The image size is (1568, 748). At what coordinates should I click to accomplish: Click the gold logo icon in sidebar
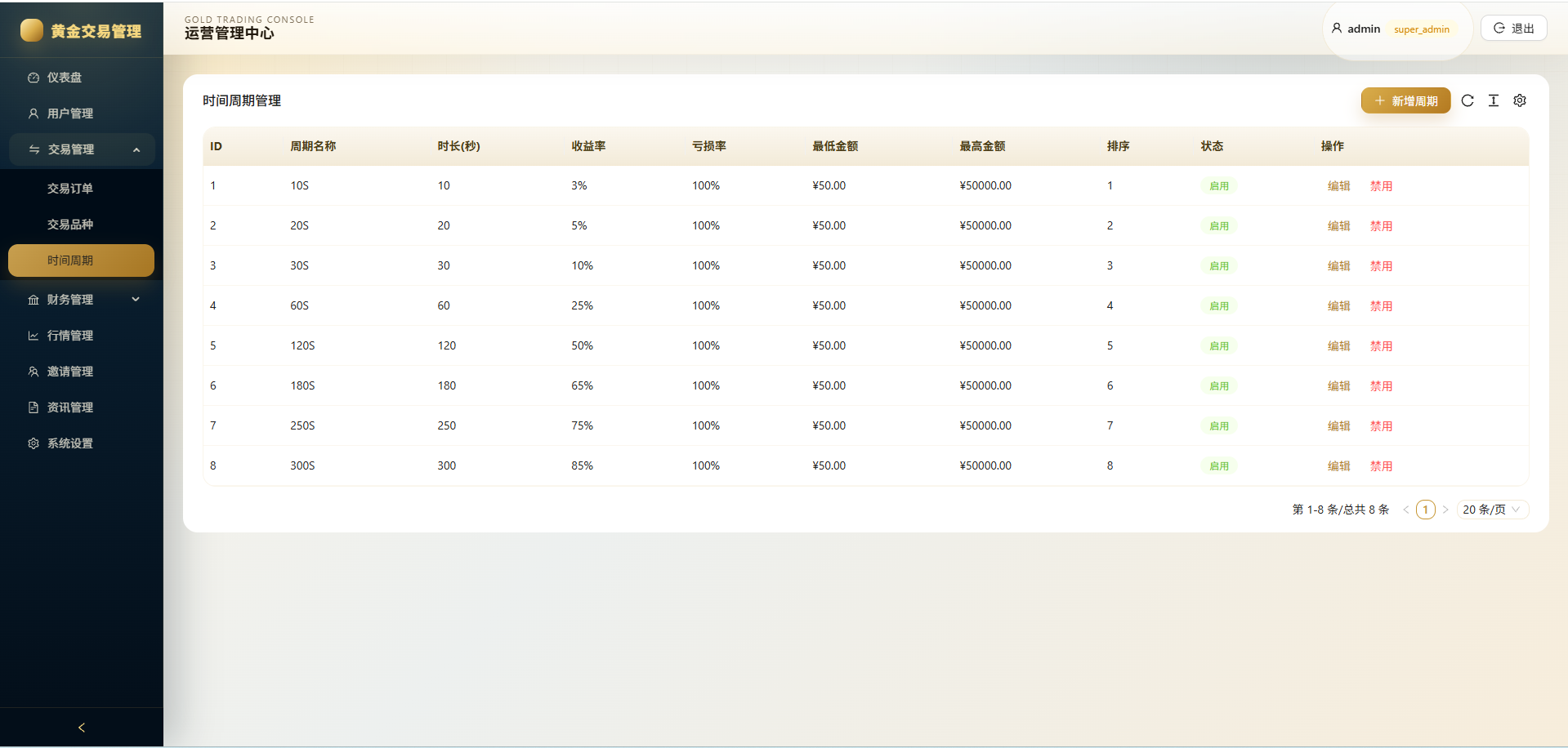tap(32, 30)
